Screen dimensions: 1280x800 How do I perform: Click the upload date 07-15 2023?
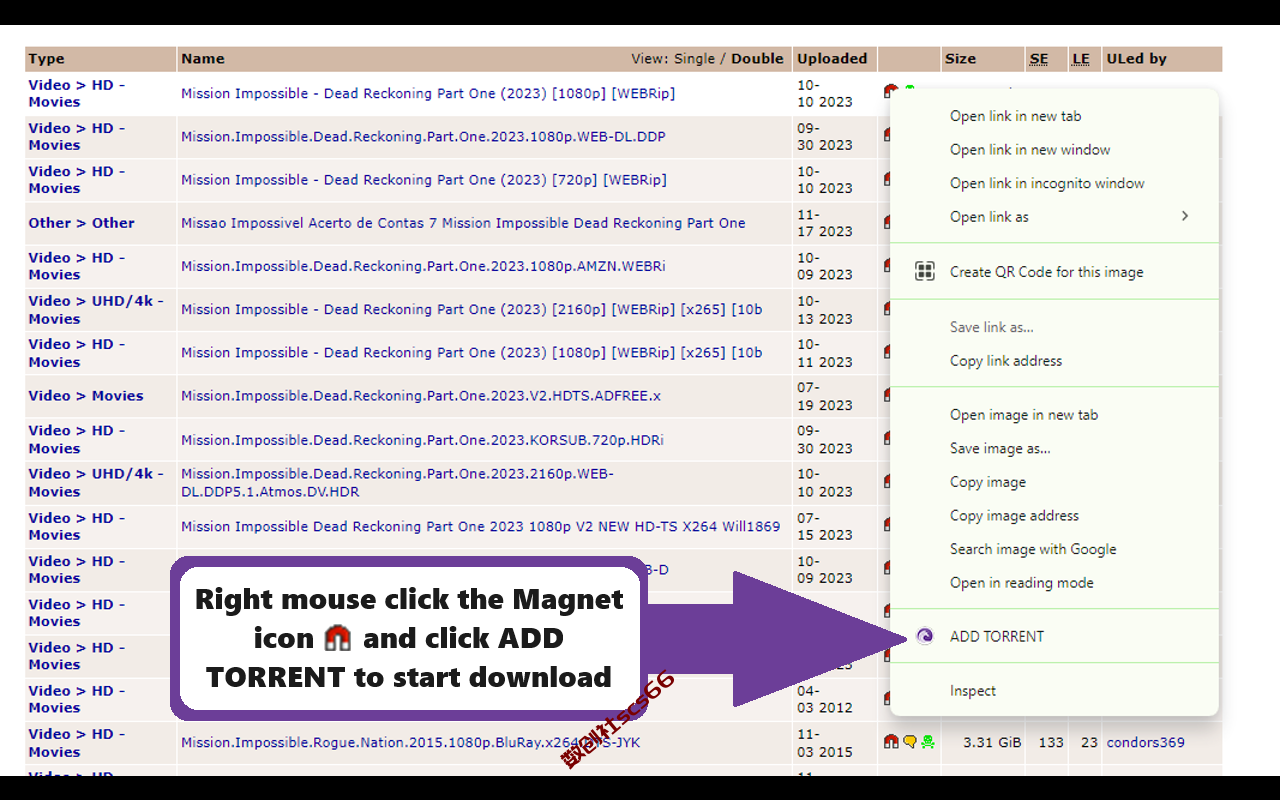tap(824, 526)
